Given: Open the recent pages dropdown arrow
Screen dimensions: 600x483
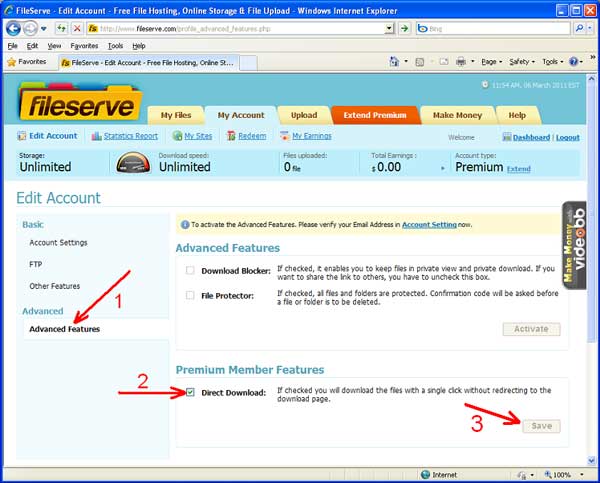Looking at the screenshot, I should point(44,28).
